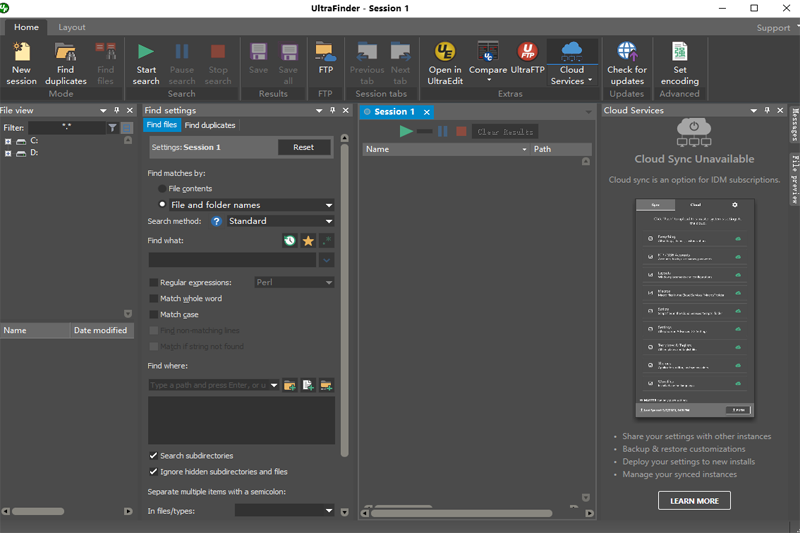Click the last folder icon in Find where
The image size is (800, 533).
pos(327,386)
